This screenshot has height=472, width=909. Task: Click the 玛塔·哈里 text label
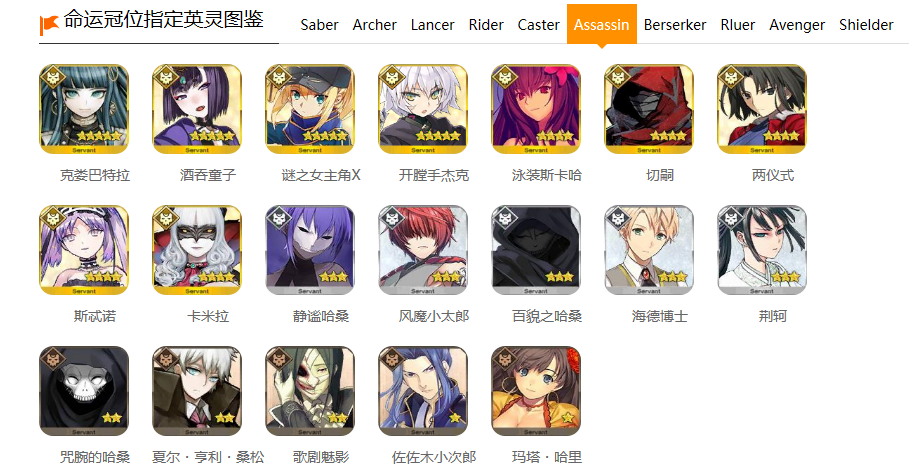pos(547,457)
